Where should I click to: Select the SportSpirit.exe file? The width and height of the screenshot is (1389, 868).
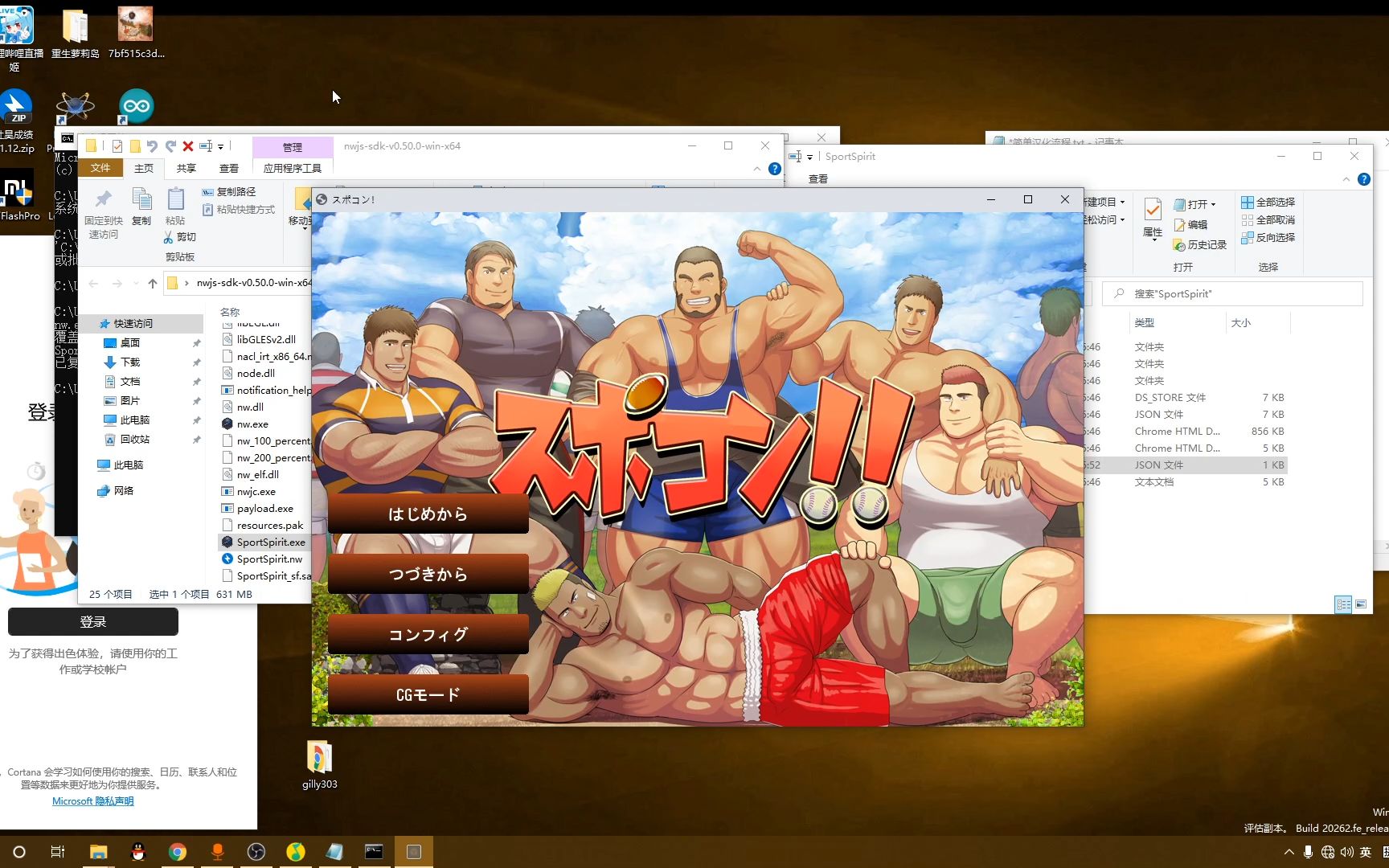(x=265, y=542)
